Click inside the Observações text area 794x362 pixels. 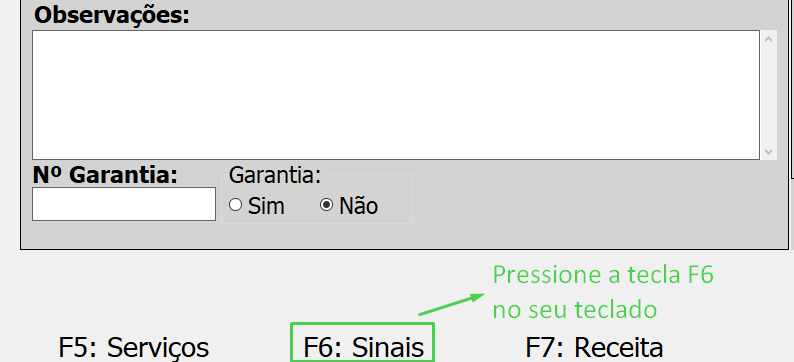click(395, 95)
